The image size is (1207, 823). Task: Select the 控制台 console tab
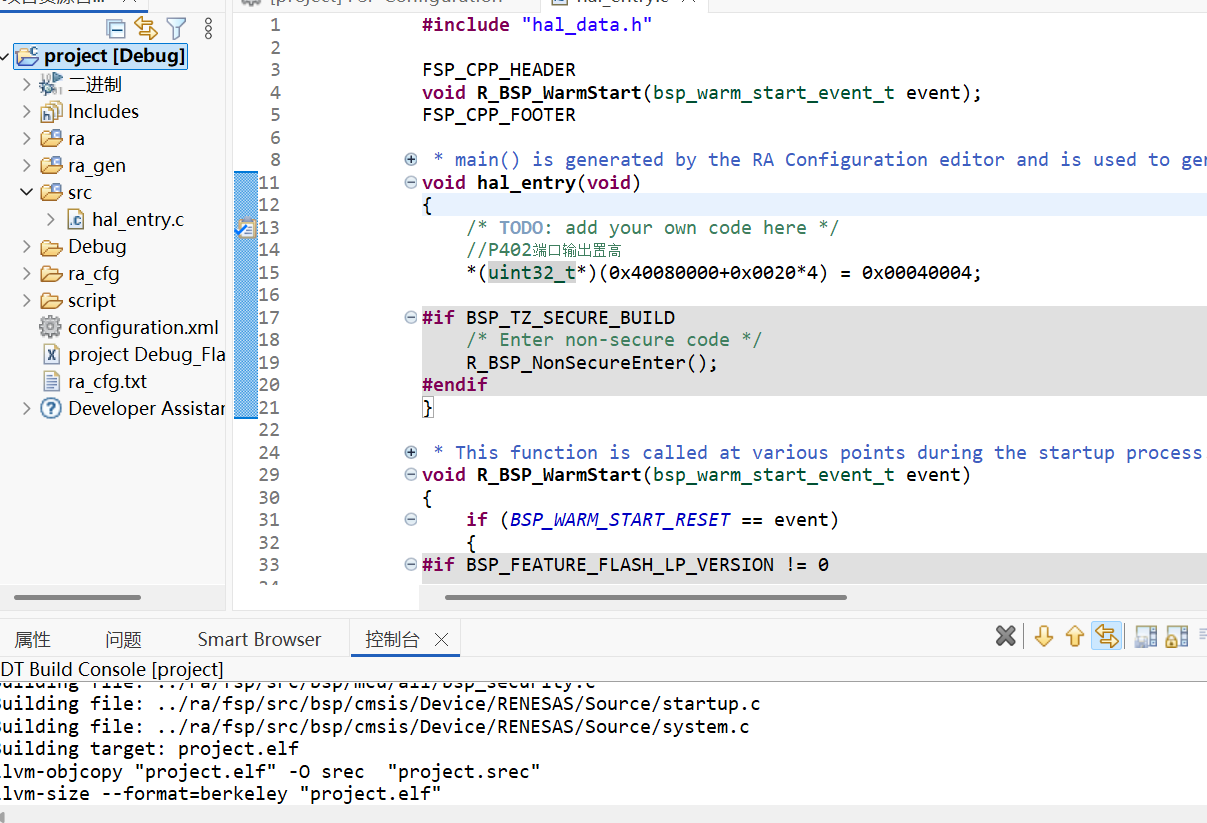click(392, 640)
